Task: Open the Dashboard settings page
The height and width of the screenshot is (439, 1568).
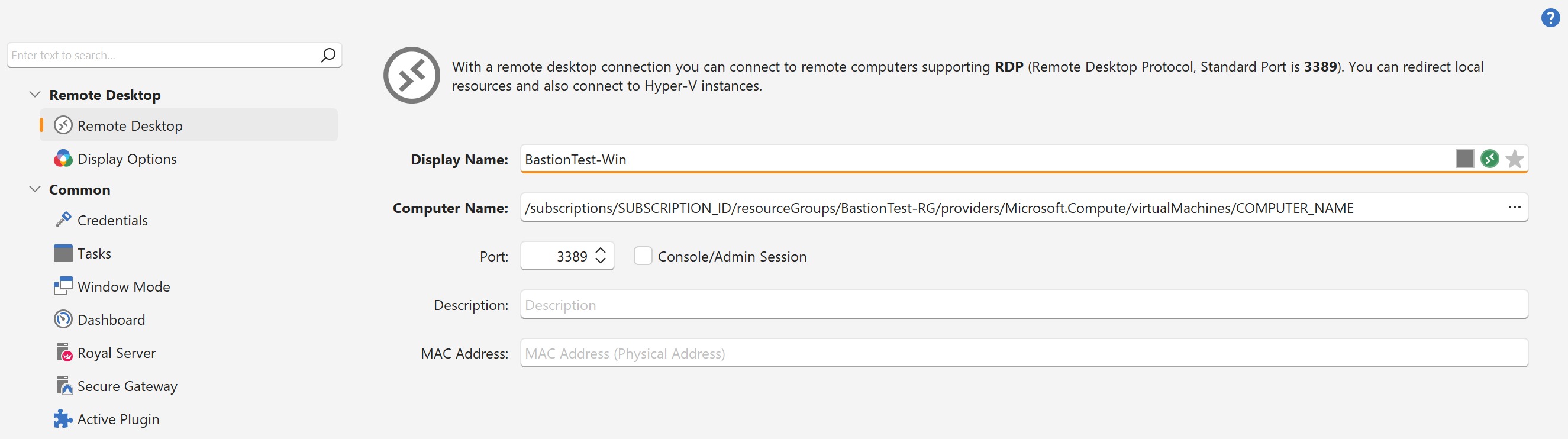Action: pyautogui.click(x=111, y=319)
